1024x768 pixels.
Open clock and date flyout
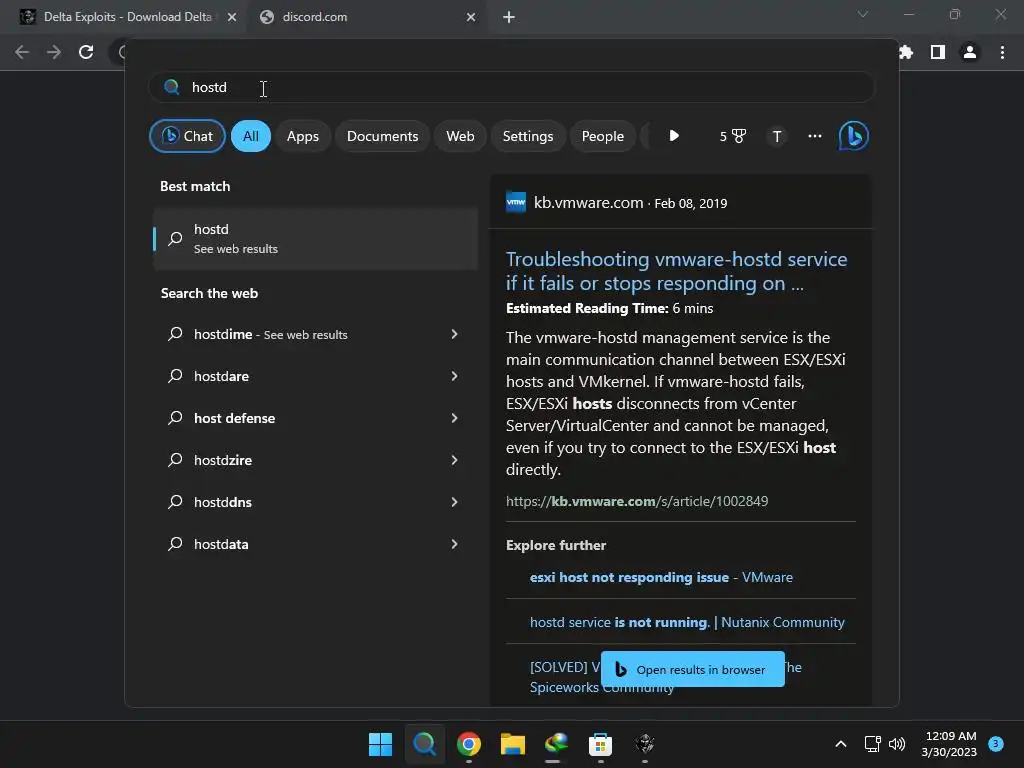click(x=950, y=744)
